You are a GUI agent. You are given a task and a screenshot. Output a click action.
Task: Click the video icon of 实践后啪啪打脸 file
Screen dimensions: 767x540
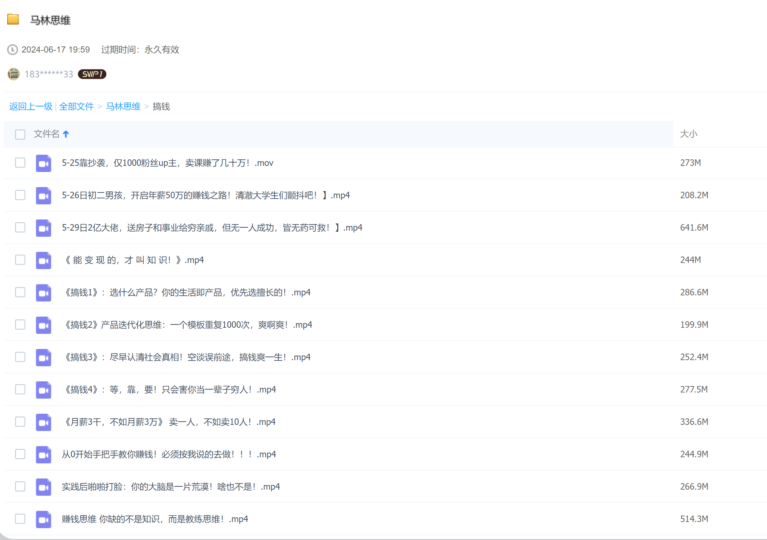click(44, 487)
